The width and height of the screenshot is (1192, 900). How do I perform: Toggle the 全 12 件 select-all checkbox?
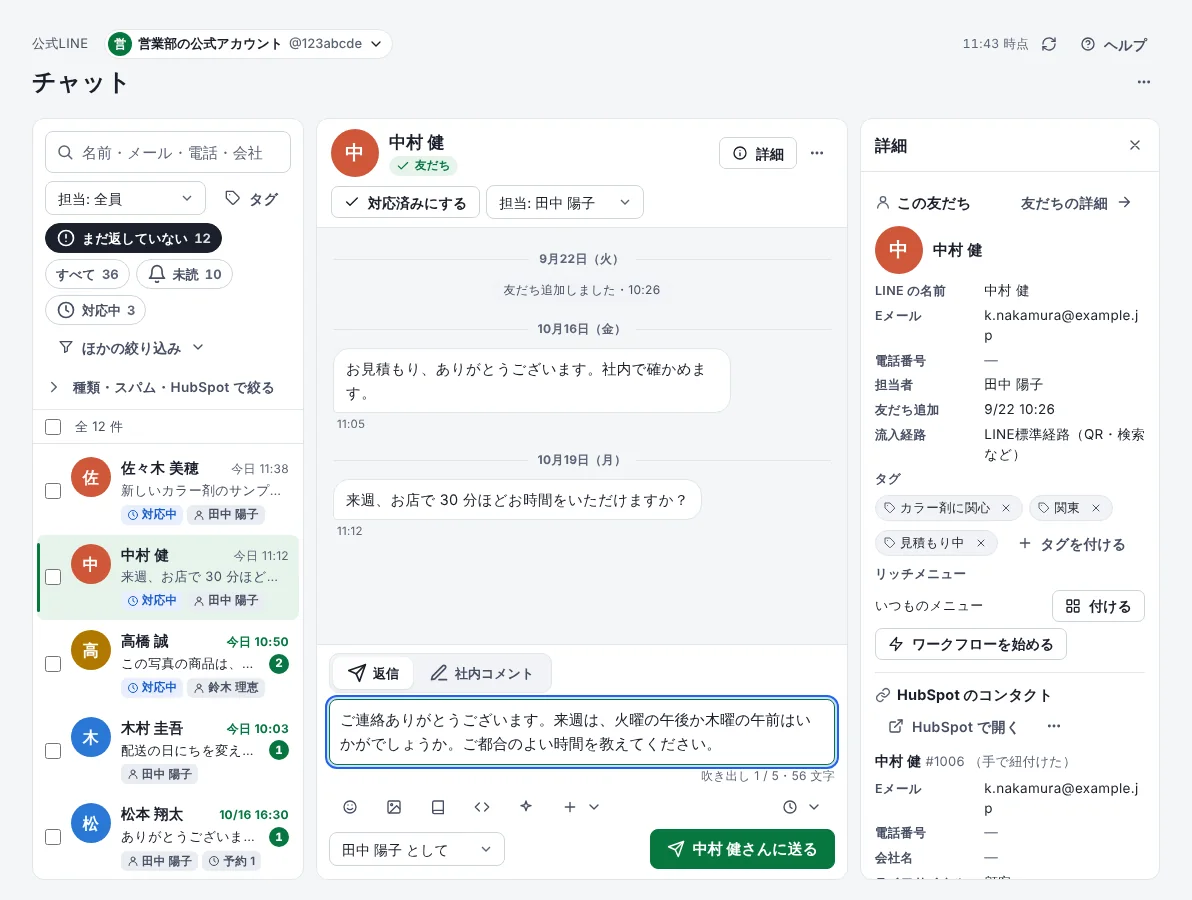coord(53,426)
